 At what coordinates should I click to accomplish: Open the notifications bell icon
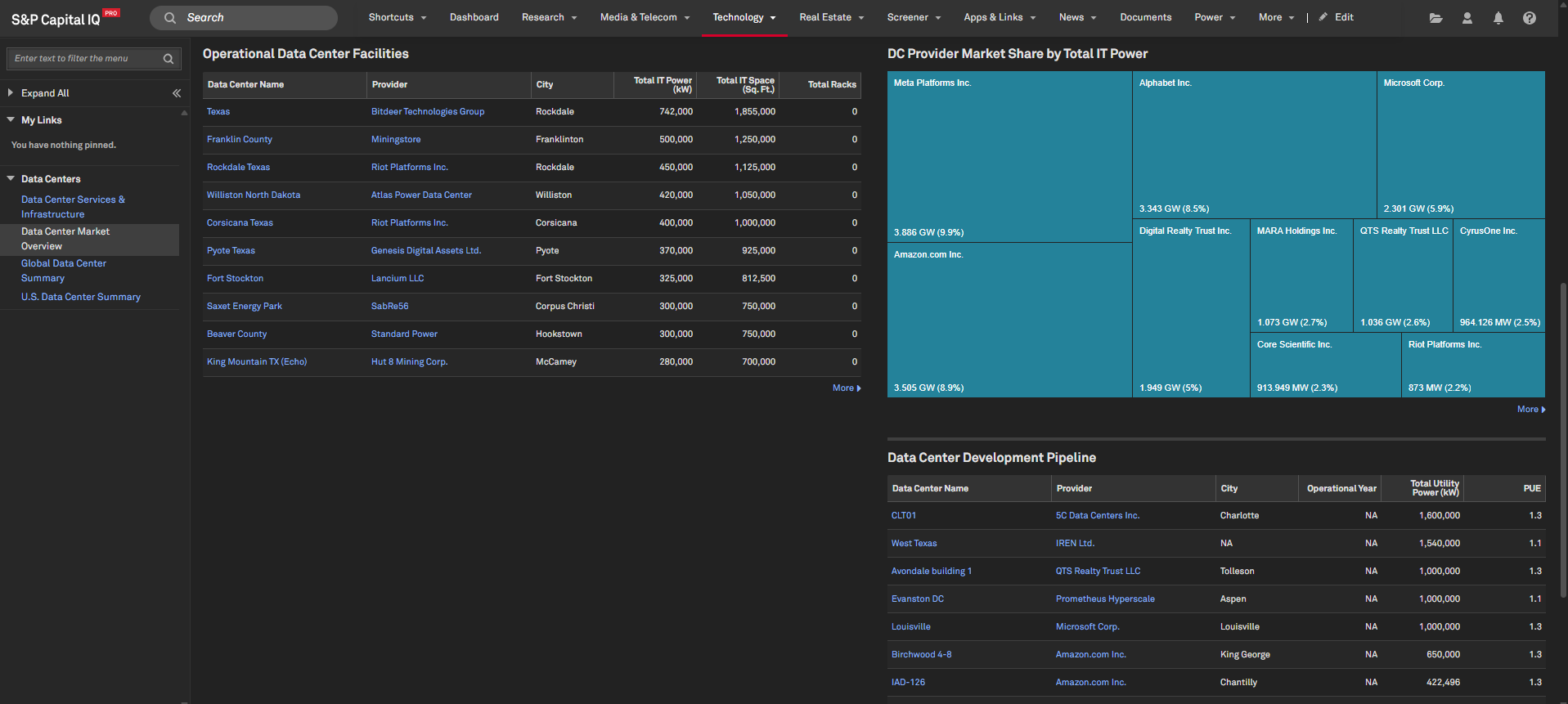coord(1498,18)
